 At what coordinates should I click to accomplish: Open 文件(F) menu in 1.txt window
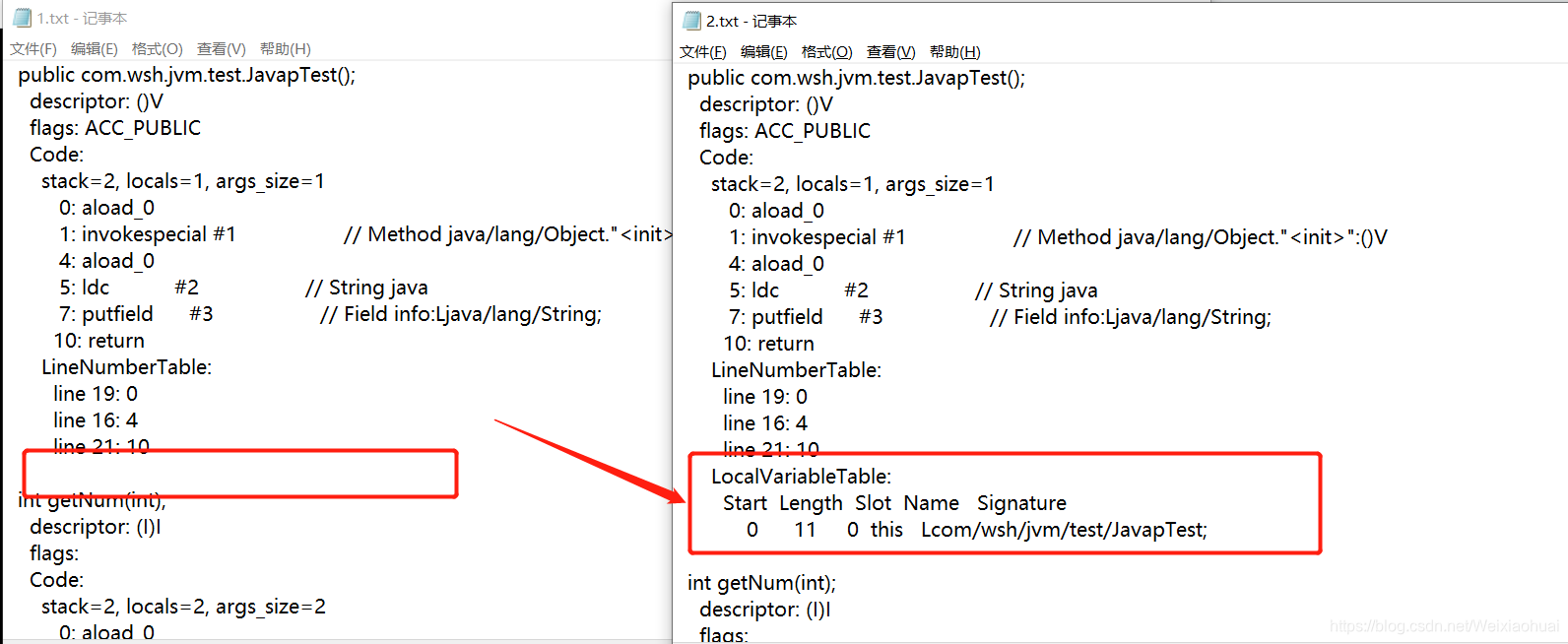pyautogui.click(x=33, y=49)
